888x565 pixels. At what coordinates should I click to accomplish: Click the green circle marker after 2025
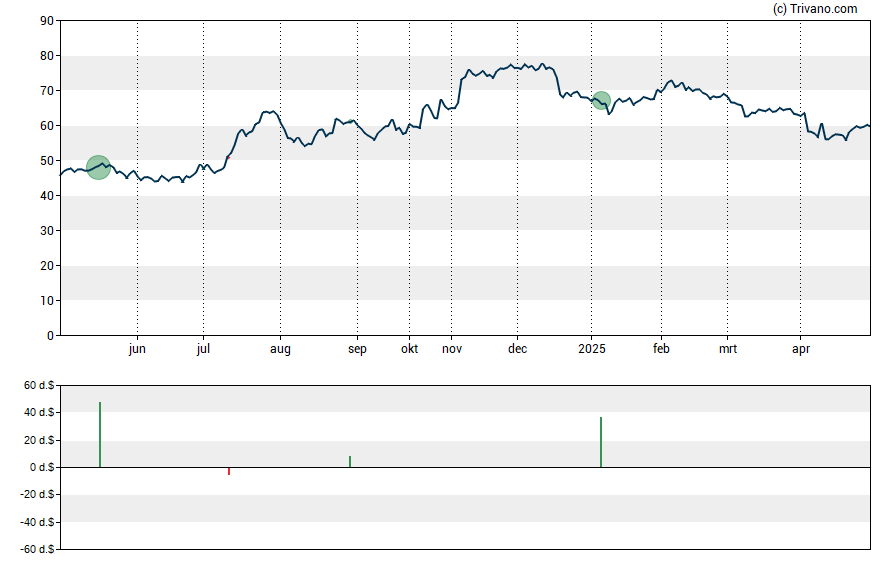(x=601, y=101)
